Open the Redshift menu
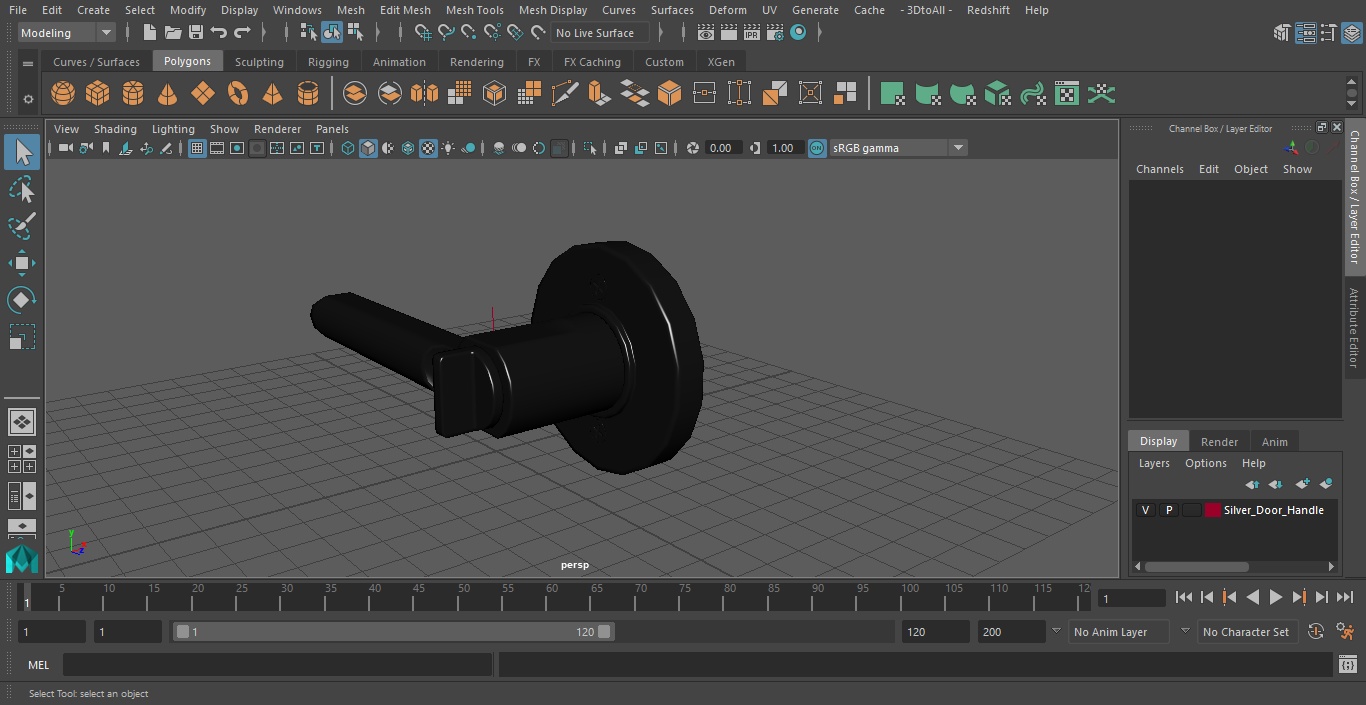1366x705 pixels. coord(988,10)
